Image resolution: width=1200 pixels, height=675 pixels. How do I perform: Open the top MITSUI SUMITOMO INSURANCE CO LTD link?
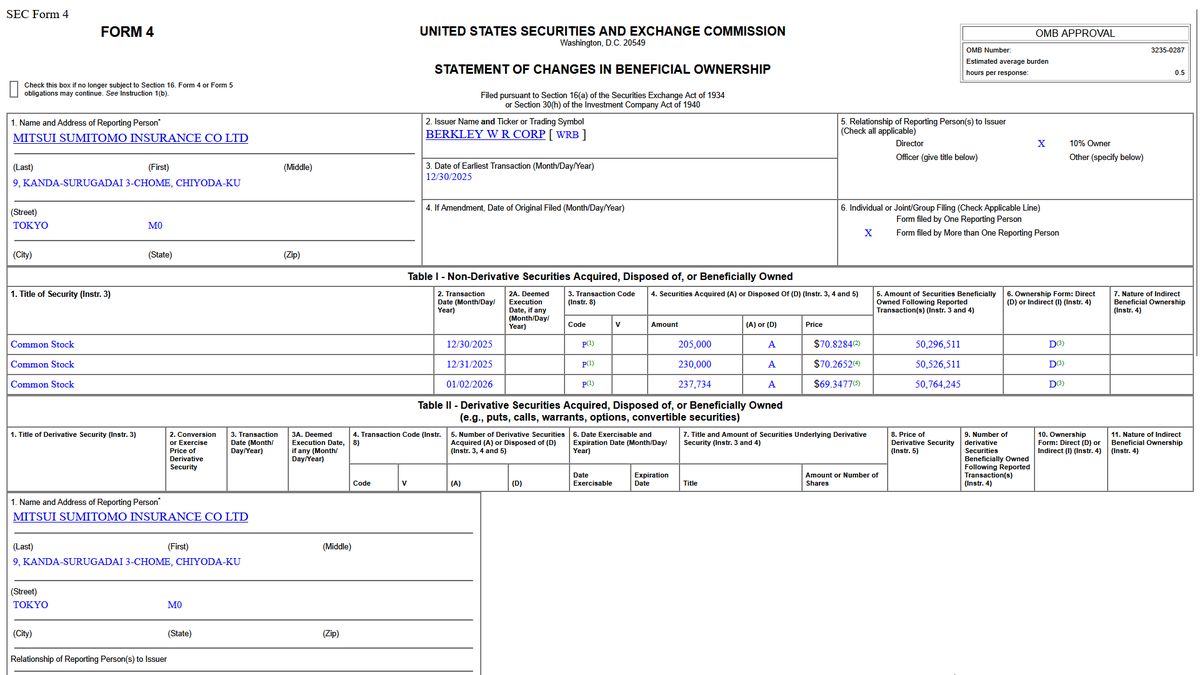tap(130, 138)
